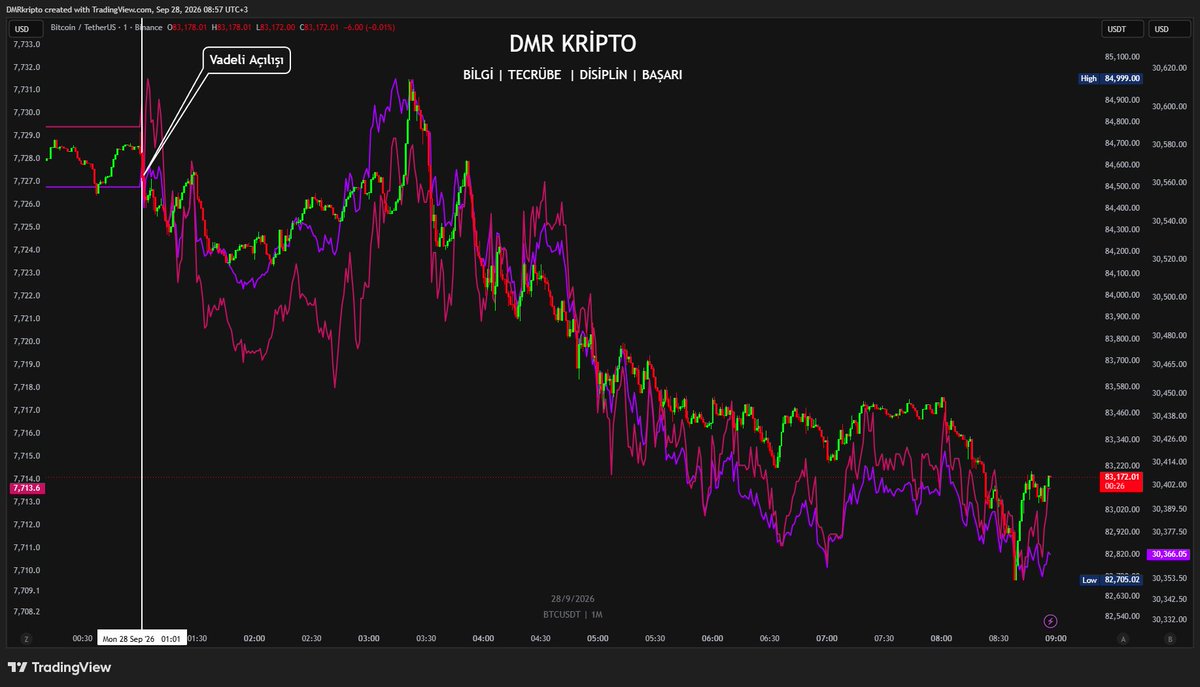Click the purple lightning bolt icon

(1050, 621)
